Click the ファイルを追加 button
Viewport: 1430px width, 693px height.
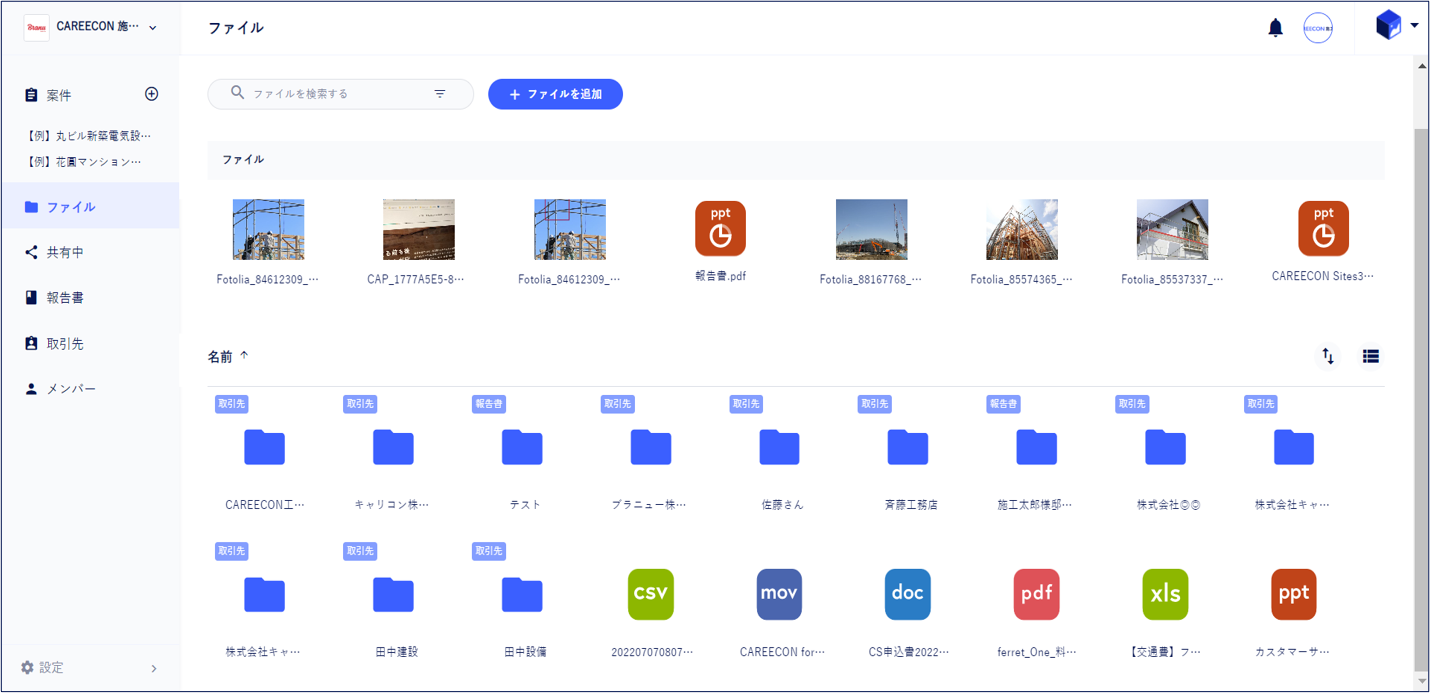555,94
